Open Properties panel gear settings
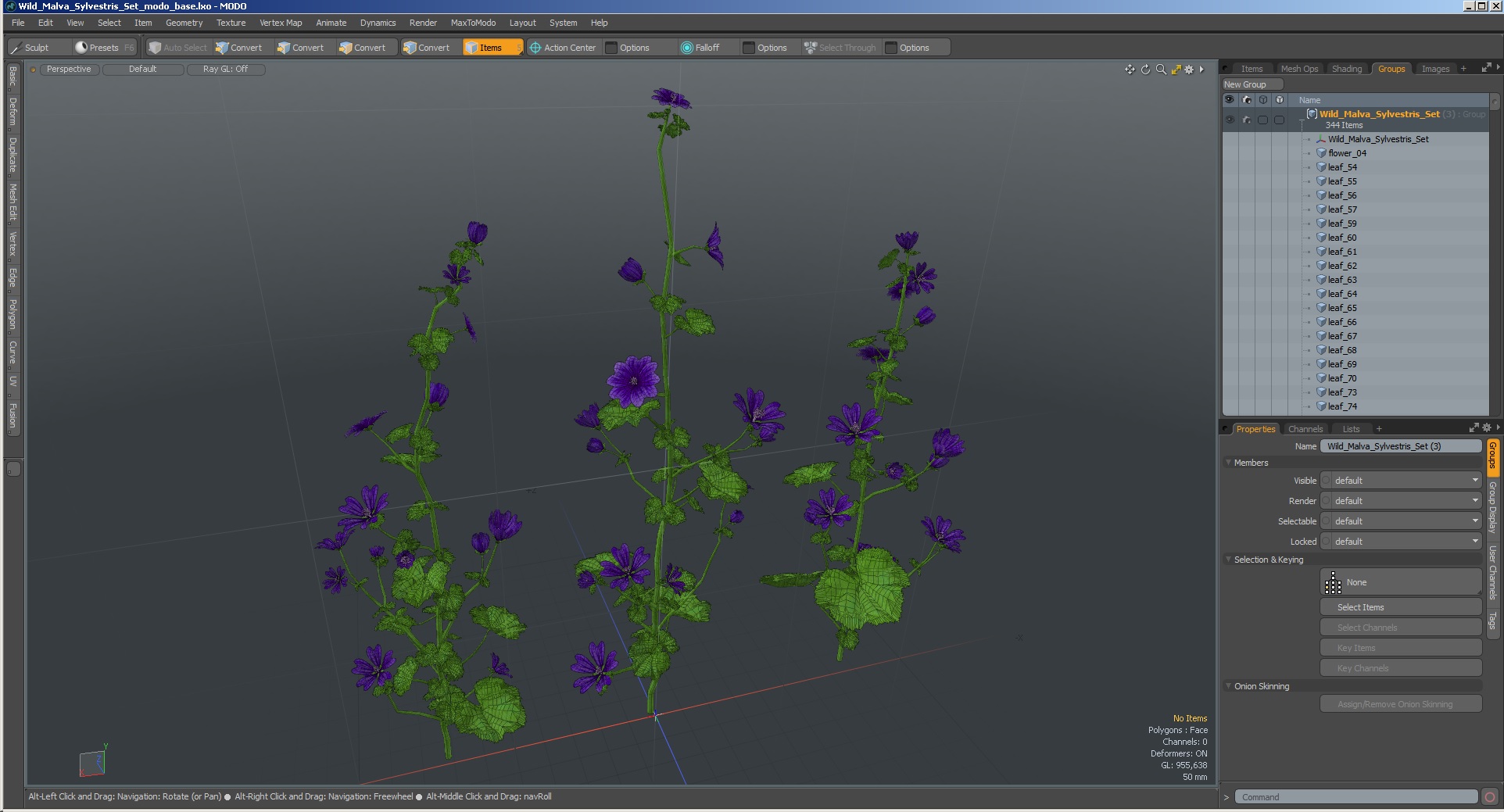1504x812 pixels. 1486,427
